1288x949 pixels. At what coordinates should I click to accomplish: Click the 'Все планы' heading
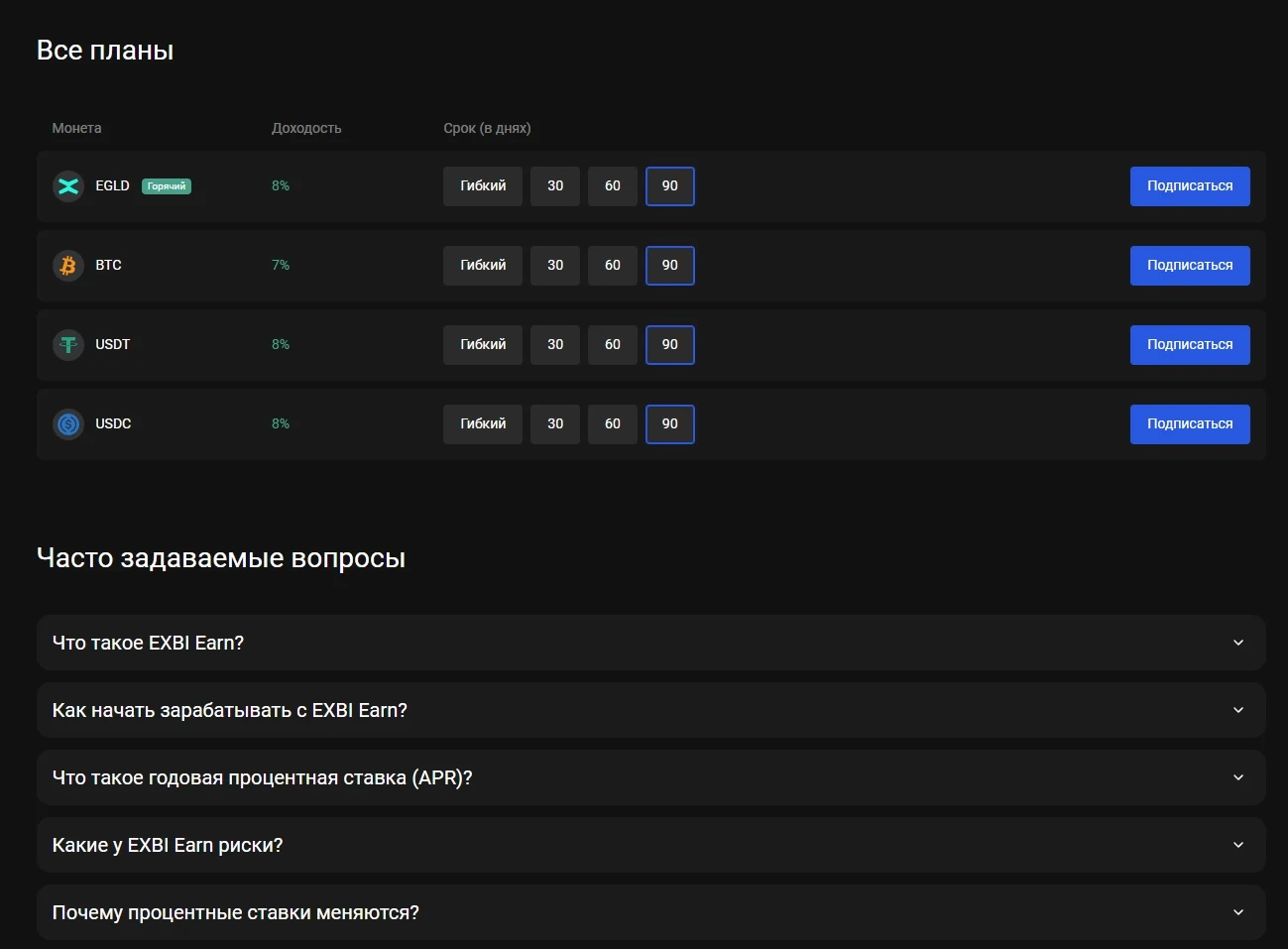click(105, 51)
